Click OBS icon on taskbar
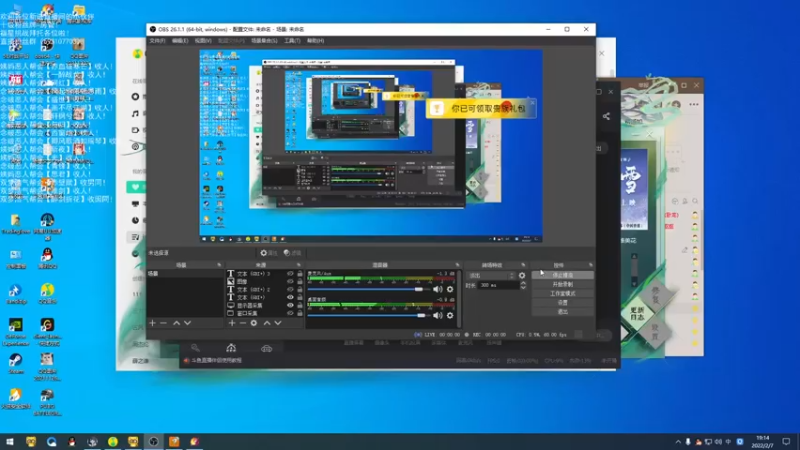The width and height of the screenshot is (800, 450). click(153, 442)
